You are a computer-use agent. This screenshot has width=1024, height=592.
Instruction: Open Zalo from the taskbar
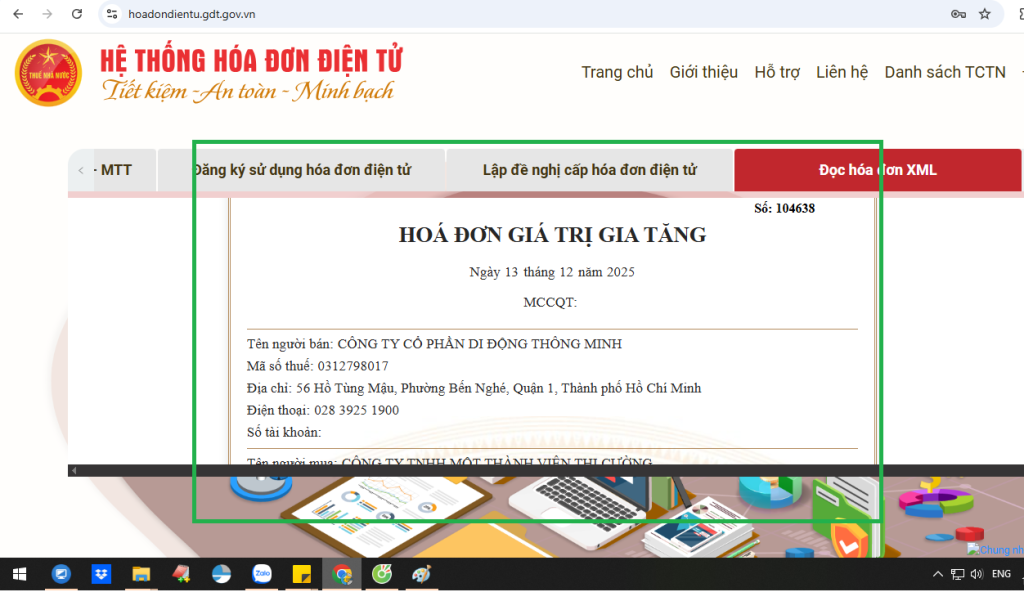pyautogui.click(x=262, y=574)
